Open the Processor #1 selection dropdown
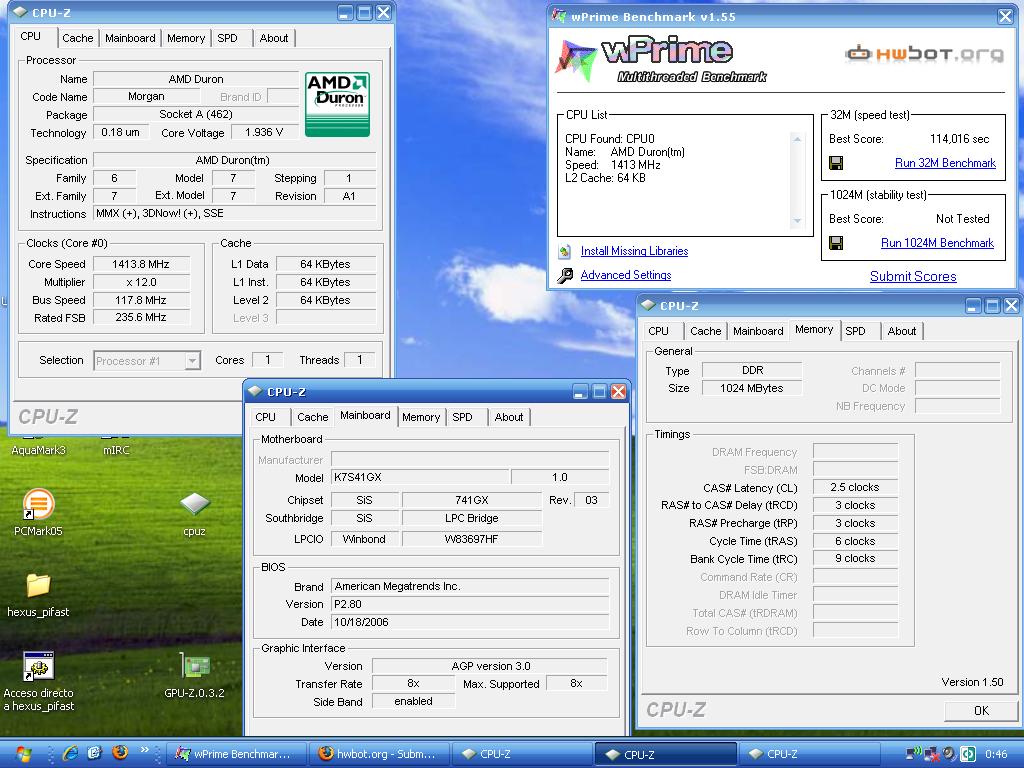Viewport: 1024px width, 768px height. pyautogui.click(x=192, y=360)
